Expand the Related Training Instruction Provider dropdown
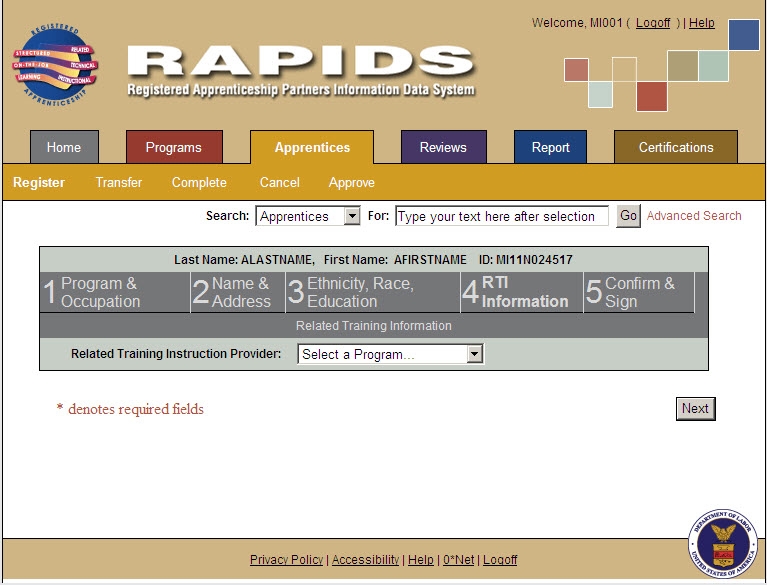This screenshot has height=585, width=767. (390, 354)
